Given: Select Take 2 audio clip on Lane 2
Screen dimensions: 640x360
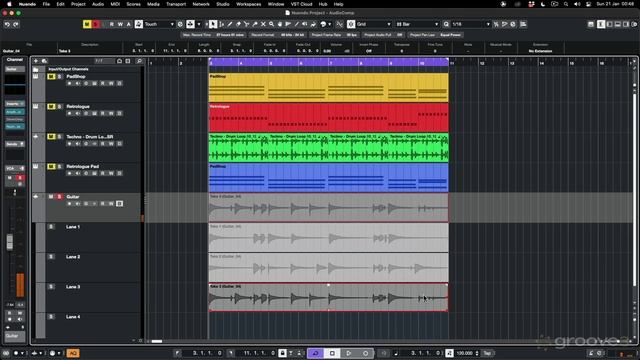Looking at the screenshot, I should tap(329, 267).
